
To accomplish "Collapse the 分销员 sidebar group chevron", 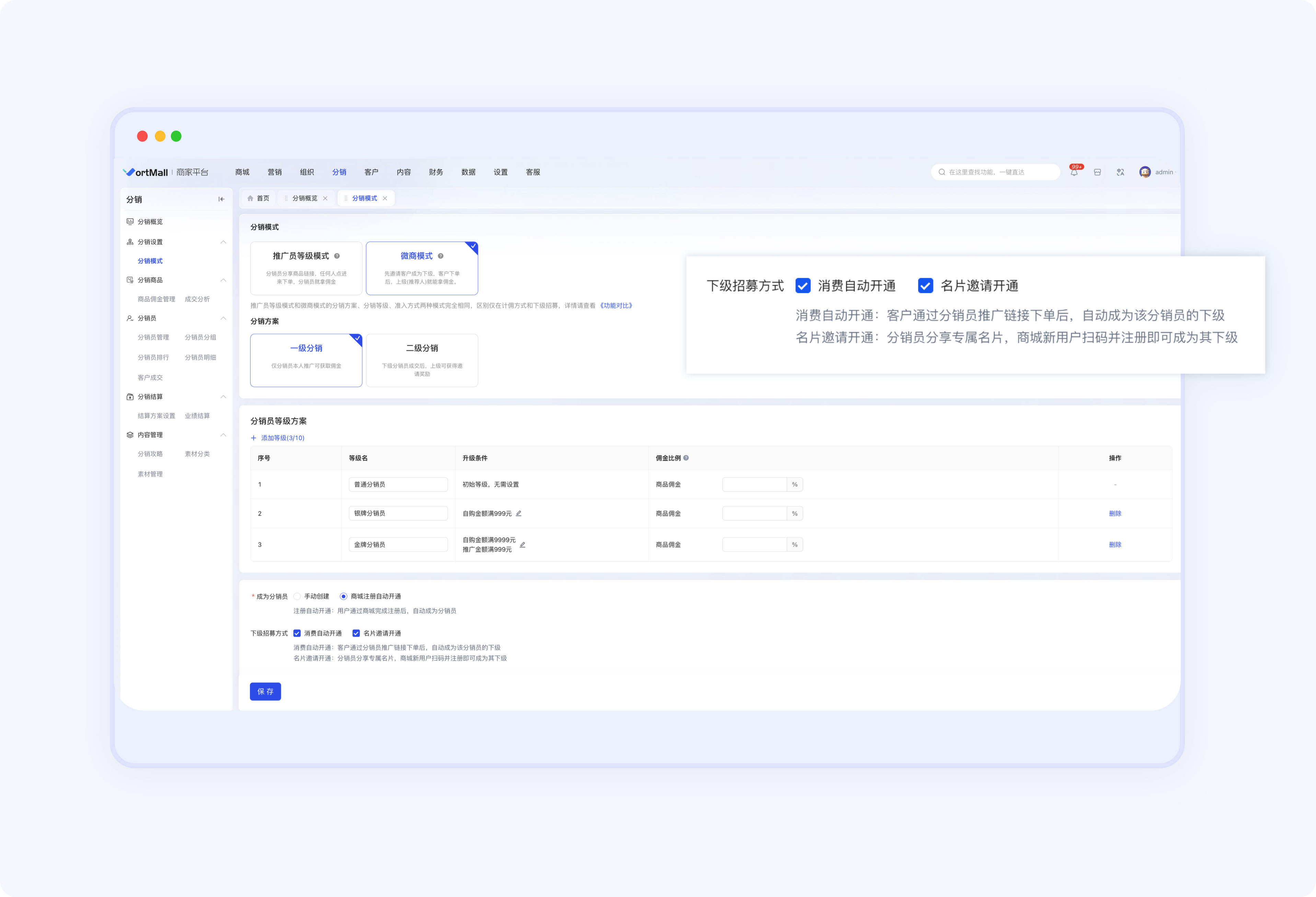I will pos(223,318).
